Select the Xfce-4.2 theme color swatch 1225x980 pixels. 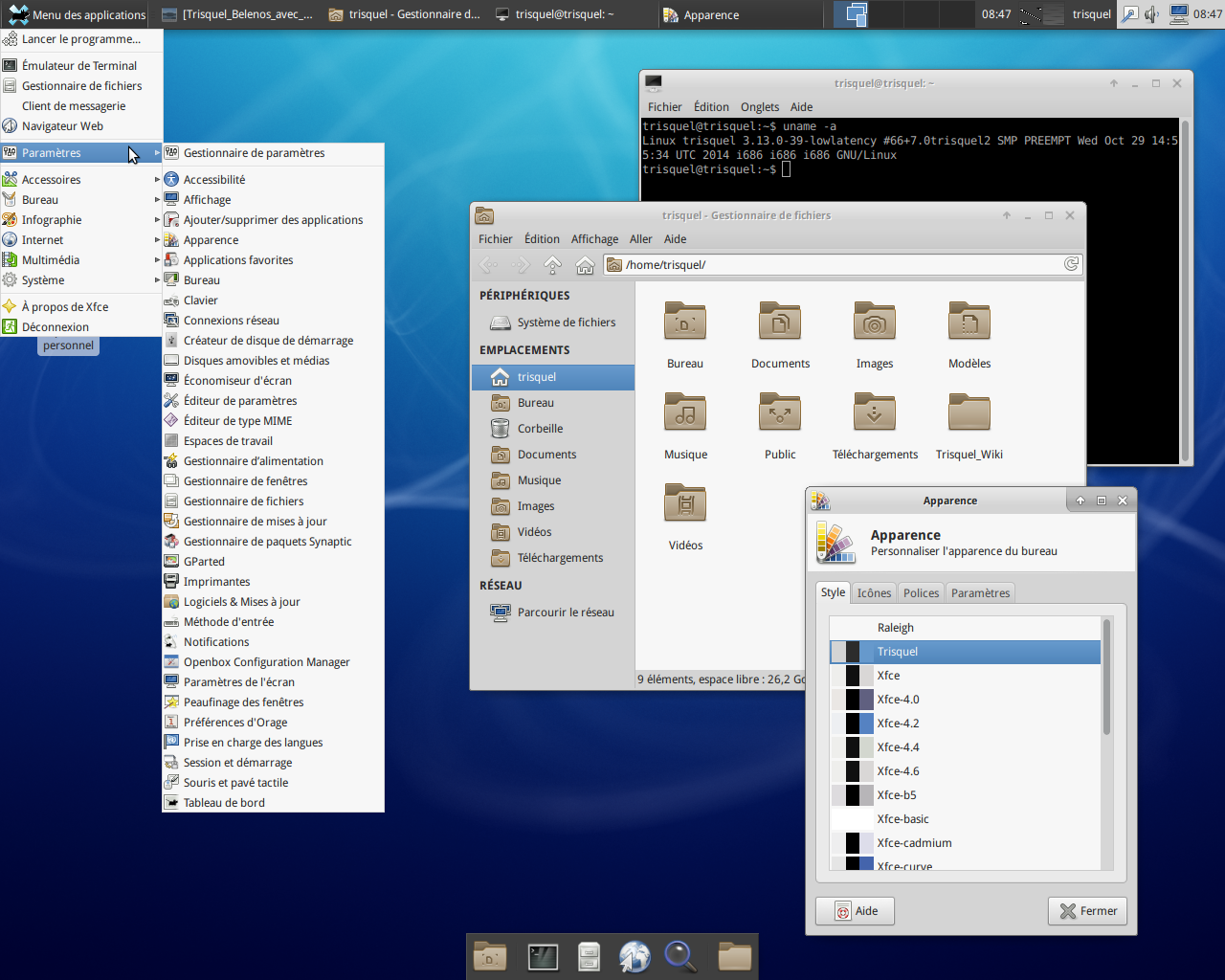(x=853, y=724)
